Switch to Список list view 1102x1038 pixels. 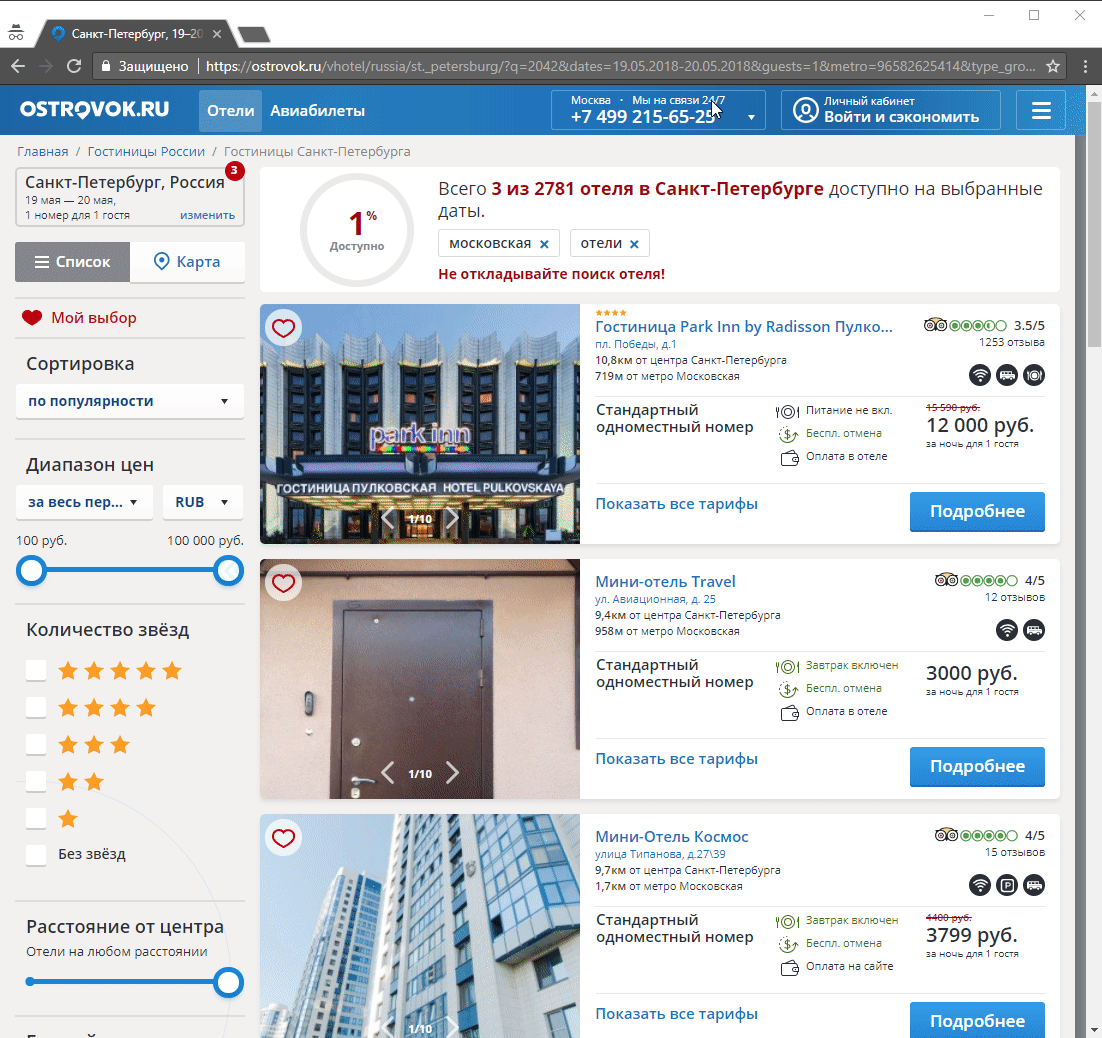pyautogui.click(x=72, y=261)
